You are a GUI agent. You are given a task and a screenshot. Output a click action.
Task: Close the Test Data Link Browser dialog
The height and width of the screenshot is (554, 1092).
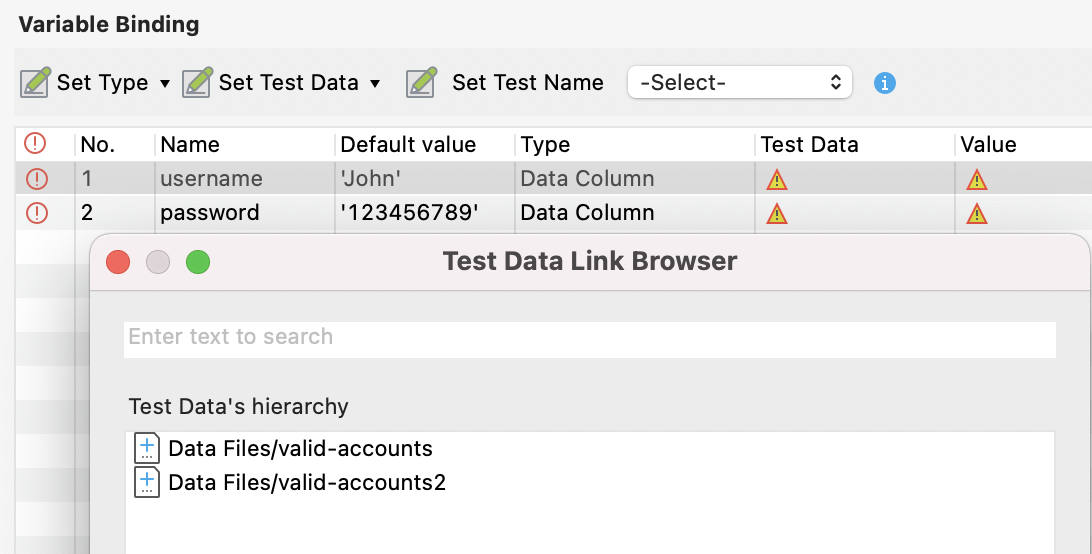pyautogui.click(x=118, y=262)
